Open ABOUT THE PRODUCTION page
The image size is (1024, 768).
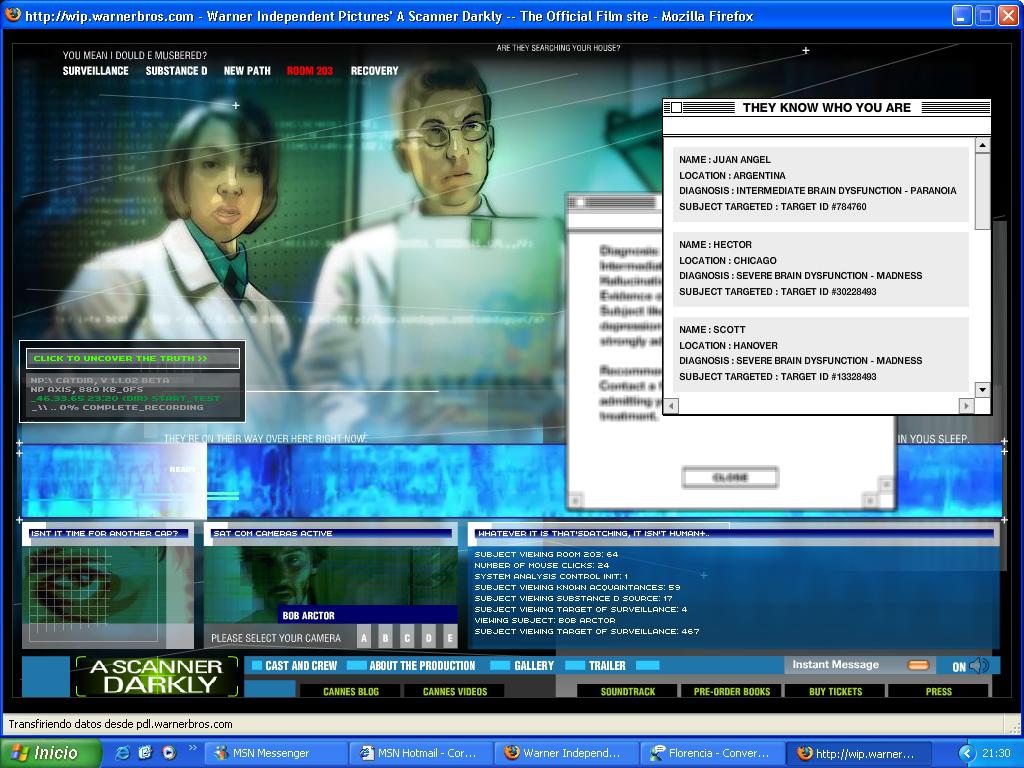pyautogui.click(x=423, y=665)
